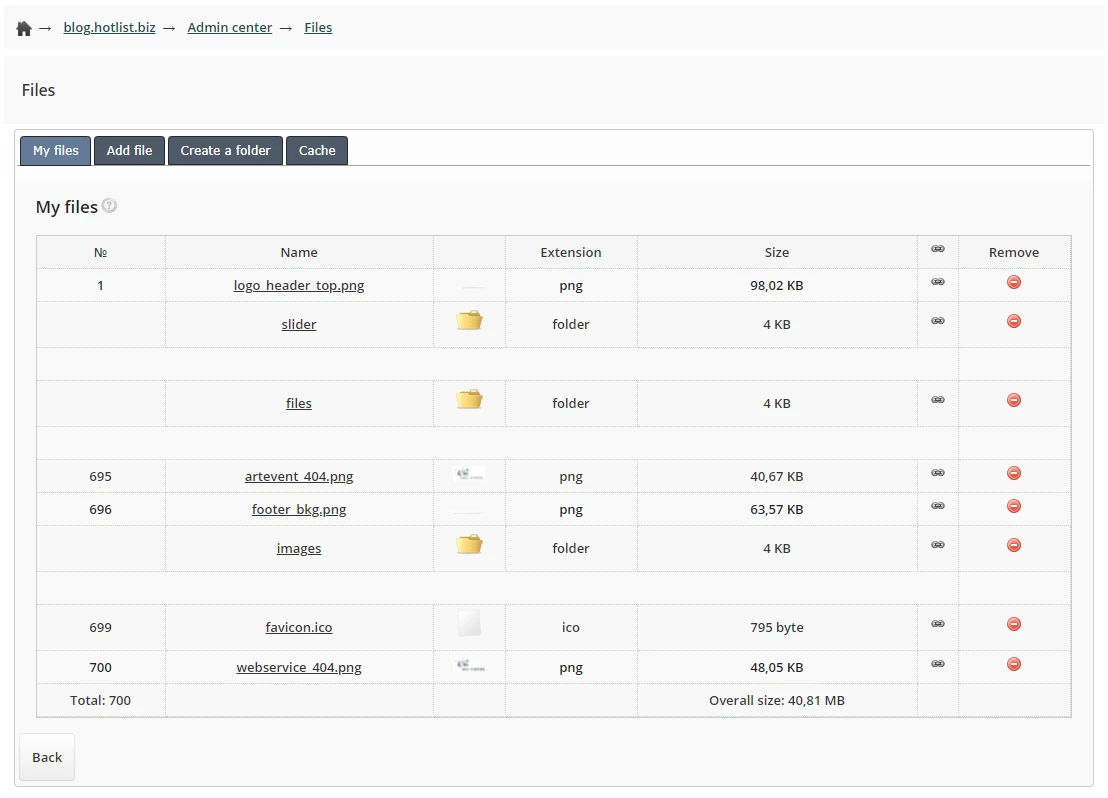The width and height of the screenshot is (1108, 798).
Task: Click the home icon in breadcrumb
Action: [x=24, y=28]
